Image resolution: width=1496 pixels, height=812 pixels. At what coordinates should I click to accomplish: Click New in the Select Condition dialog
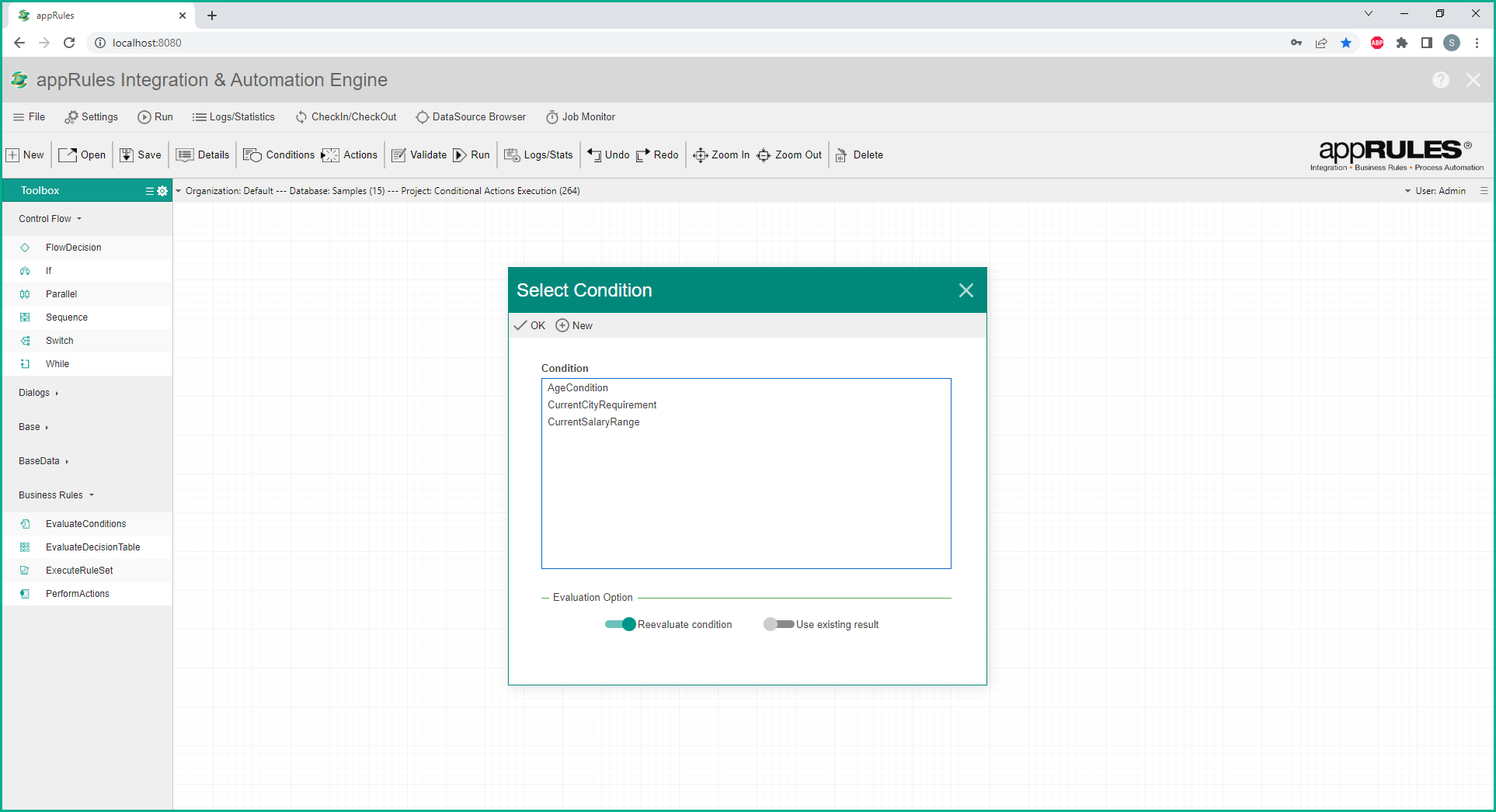tap(574, 326)
